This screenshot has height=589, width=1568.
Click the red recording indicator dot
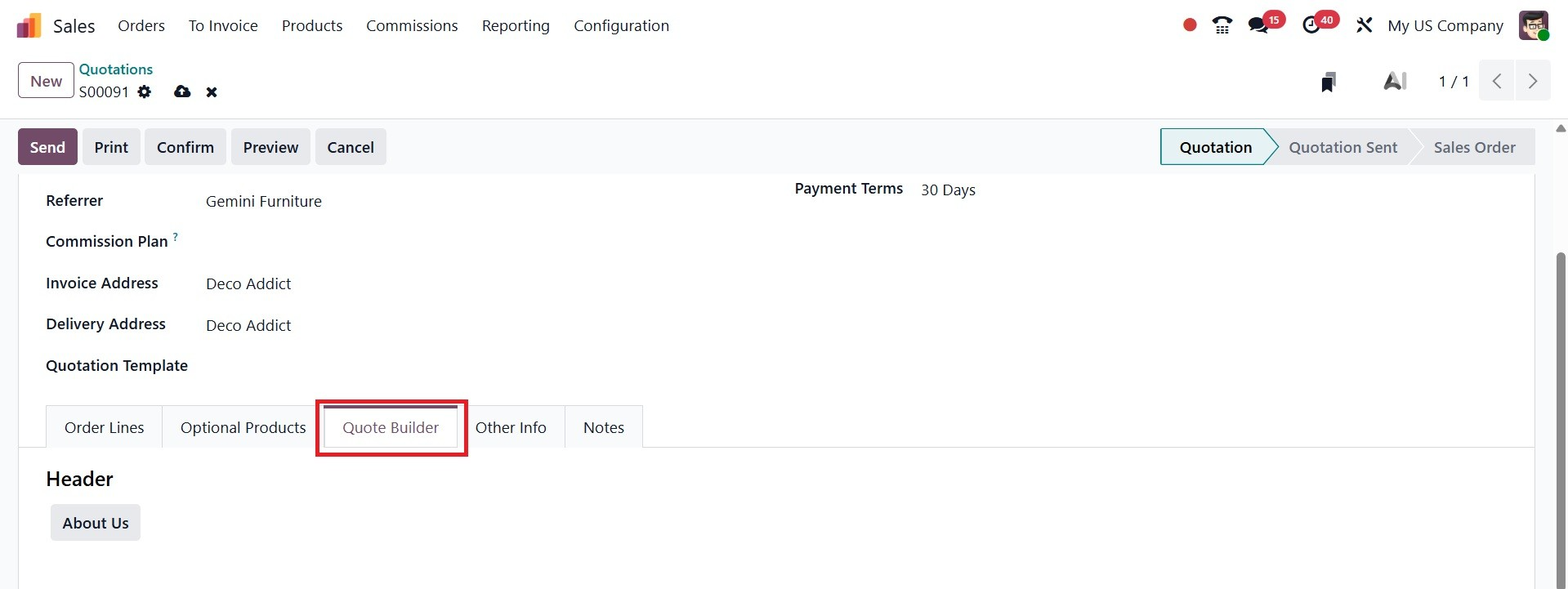tap(1190, 25)
